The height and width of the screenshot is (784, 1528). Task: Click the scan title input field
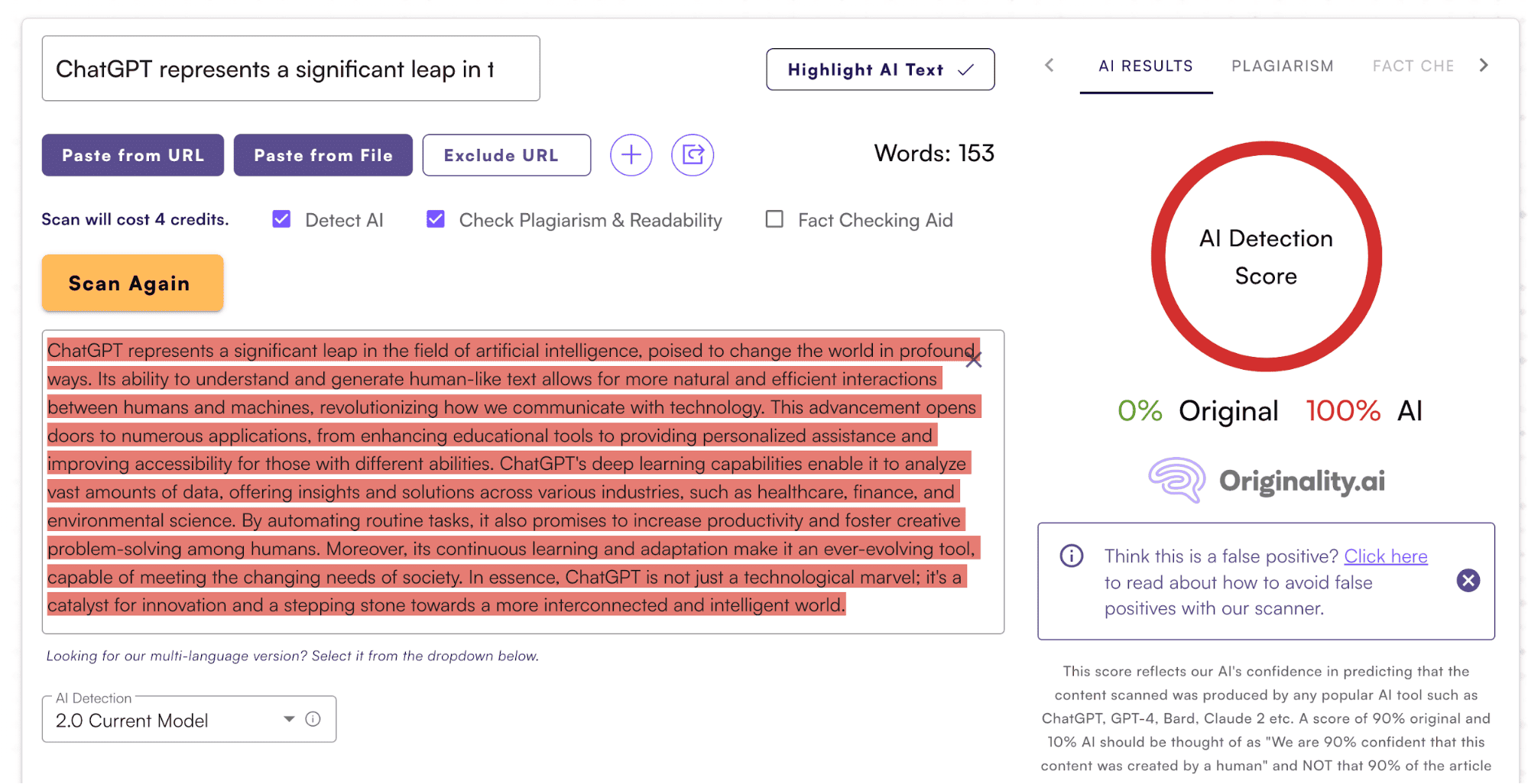point(290,69)
